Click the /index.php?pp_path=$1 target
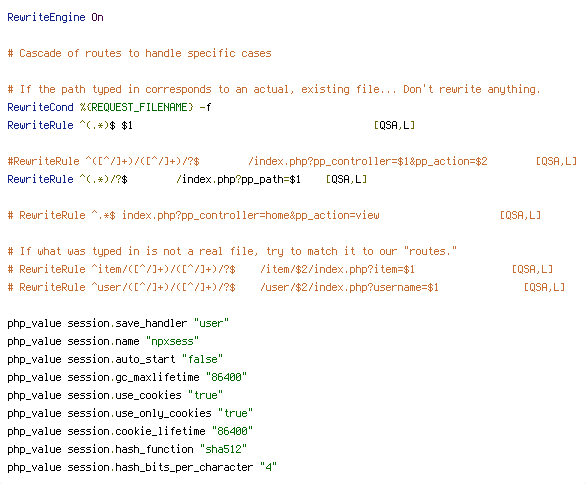This screenshot has height=484, width=586. (x=238, y=179)
